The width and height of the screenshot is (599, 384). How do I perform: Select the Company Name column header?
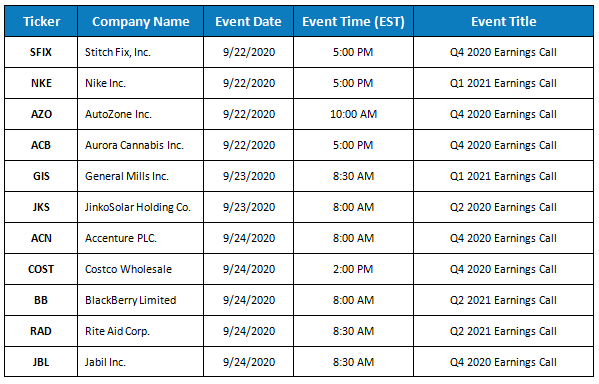click(141, 21)
